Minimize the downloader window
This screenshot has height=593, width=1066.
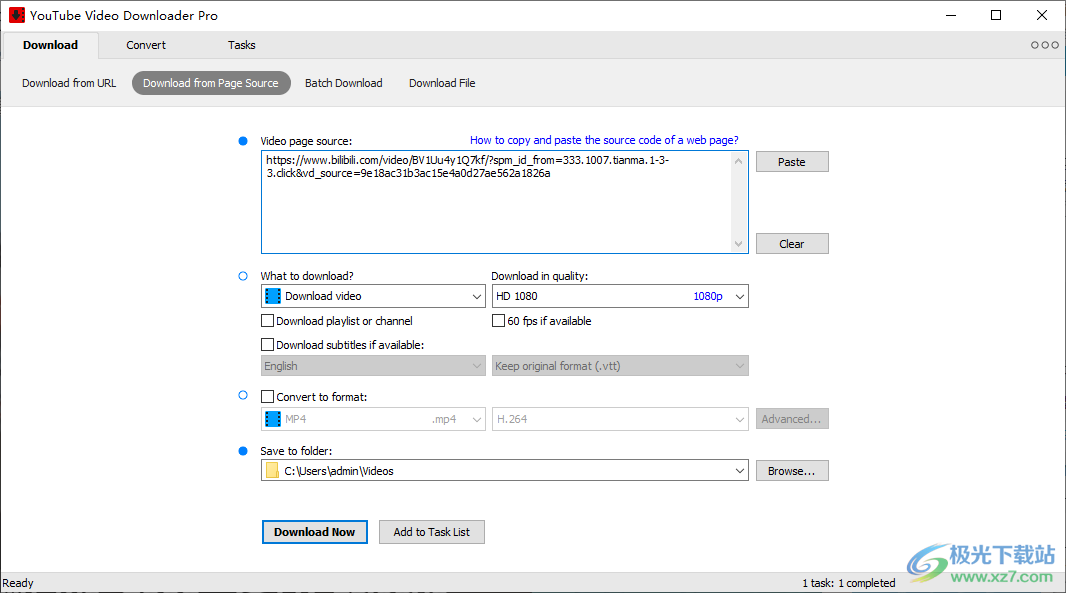pos(951,15)
